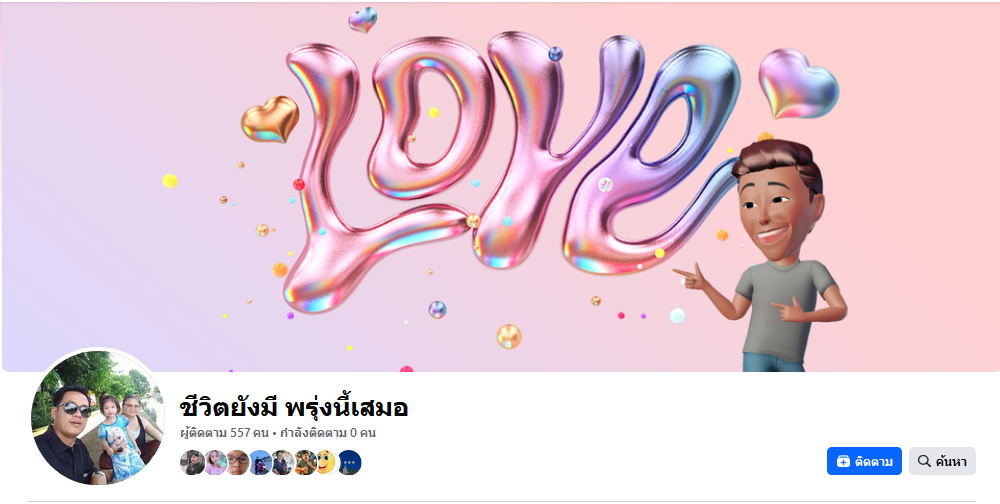1000x504 pixels.
Task: Open the circular profile picture
Action: point(98,417)
